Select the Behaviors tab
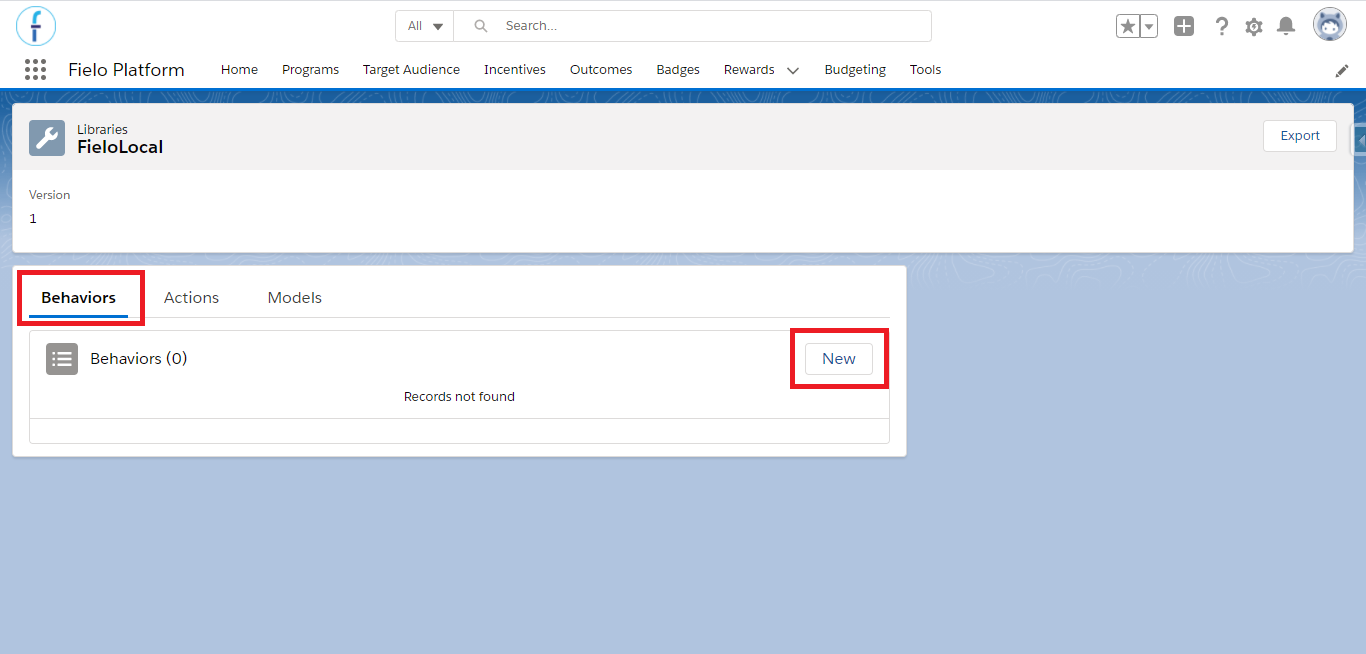 (78, 298)
